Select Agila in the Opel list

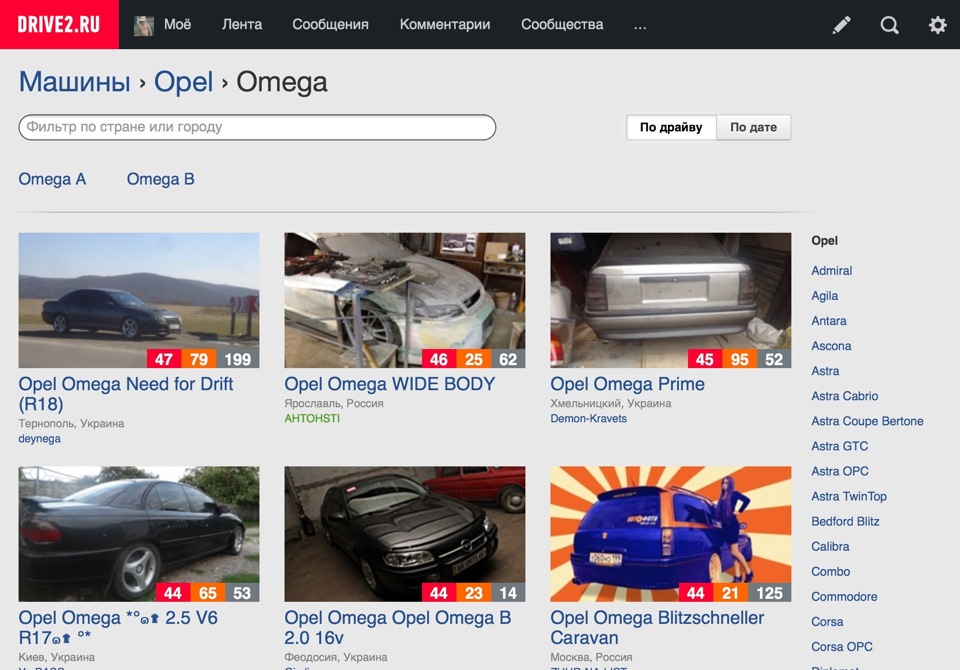click(x=825, y=296)
